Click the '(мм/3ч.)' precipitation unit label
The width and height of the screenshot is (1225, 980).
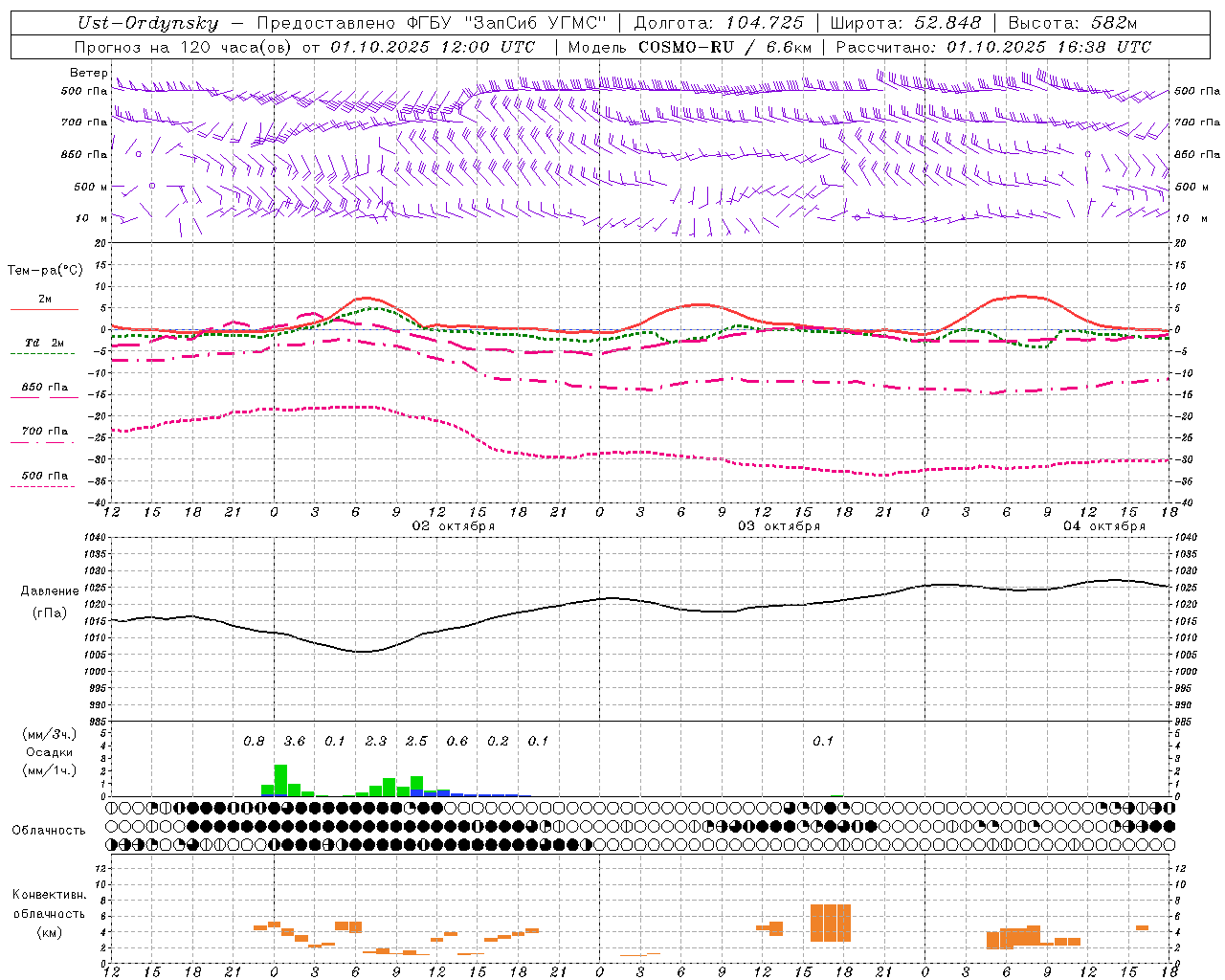(x=49, y=734)
